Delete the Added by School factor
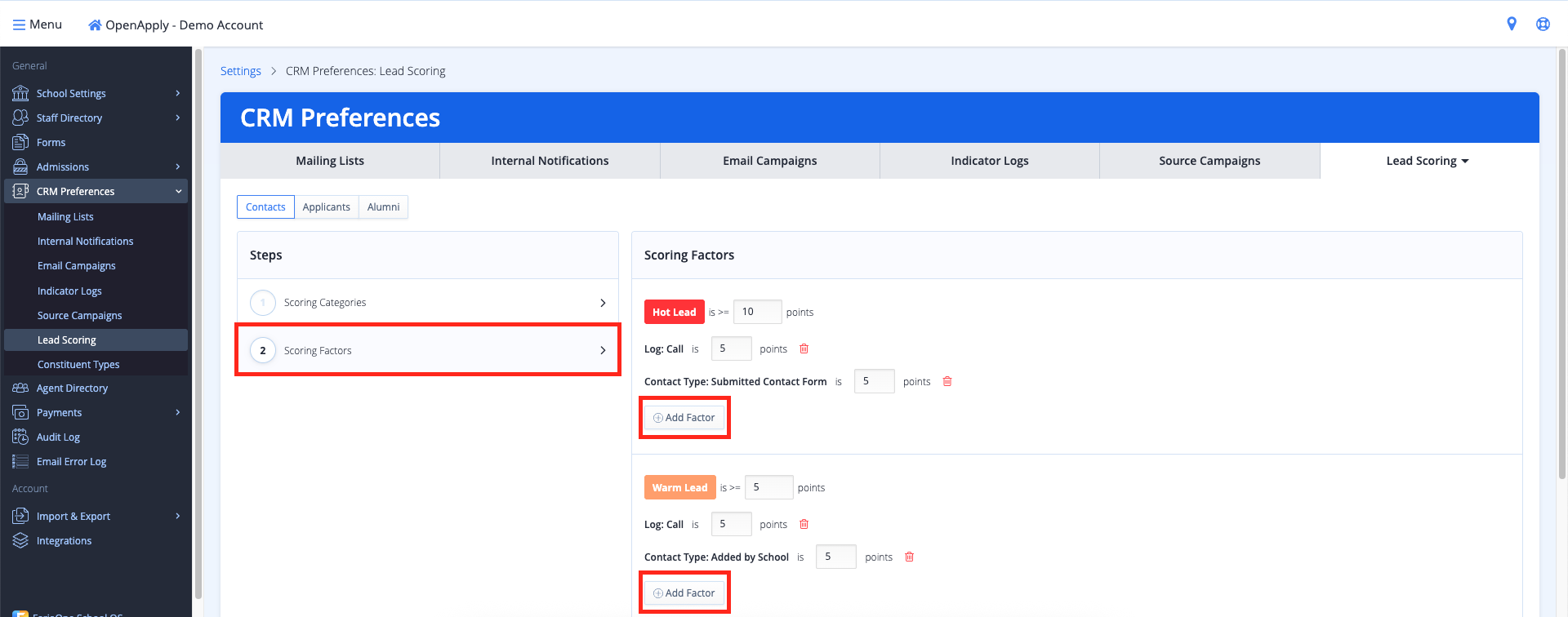The image size is (1568, 617). coord(909,557)
